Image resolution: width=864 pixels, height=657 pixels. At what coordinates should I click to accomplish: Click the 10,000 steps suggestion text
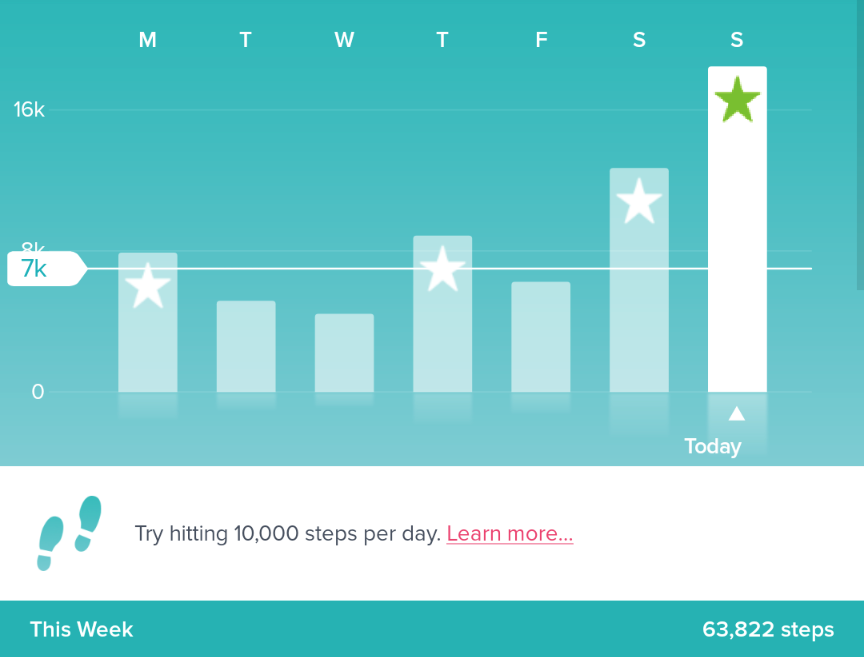[x=288, y=534]
